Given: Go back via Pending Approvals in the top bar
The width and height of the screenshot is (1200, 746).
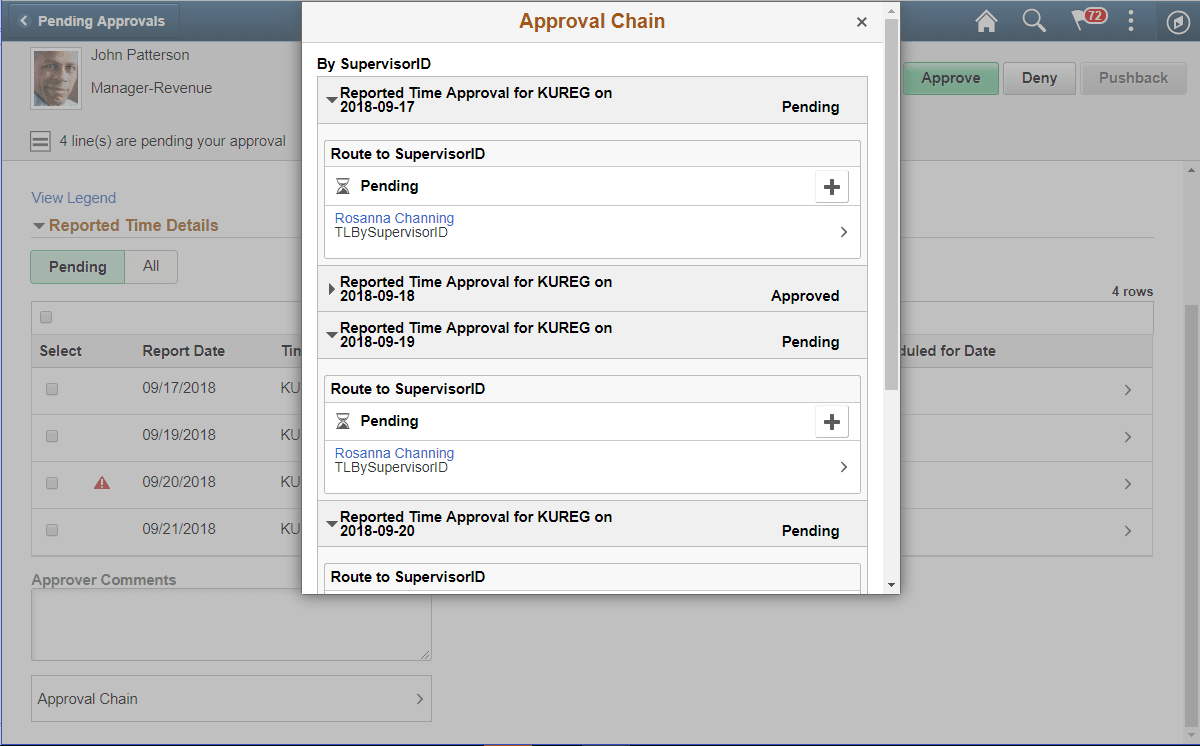Looking at the screenshot, I should (93, 19).
